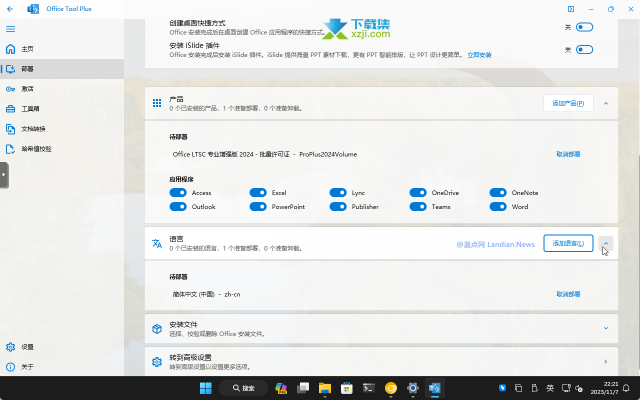
Task: Open Microsoft Store from taskbar
Action: click(347, 388)
